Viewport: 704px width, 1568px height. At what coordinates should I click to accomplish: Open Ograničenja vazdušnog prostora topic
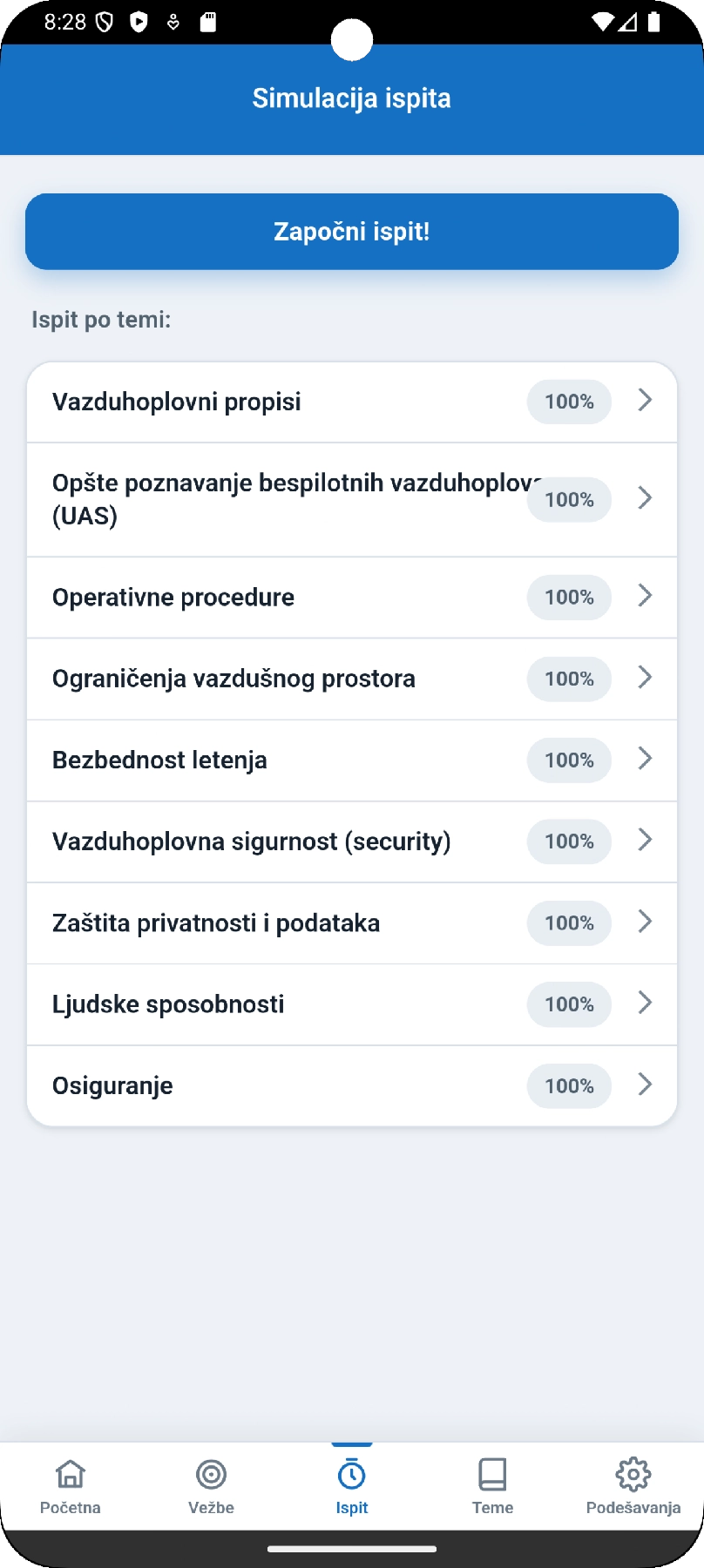(x=352, y=679)
